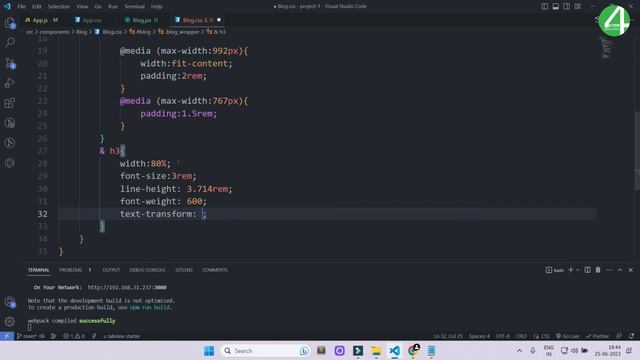The width and height of the screenshot is (640, 360).
Task: Select the GITLENS panel tab
Action: (x=184, y=270)
